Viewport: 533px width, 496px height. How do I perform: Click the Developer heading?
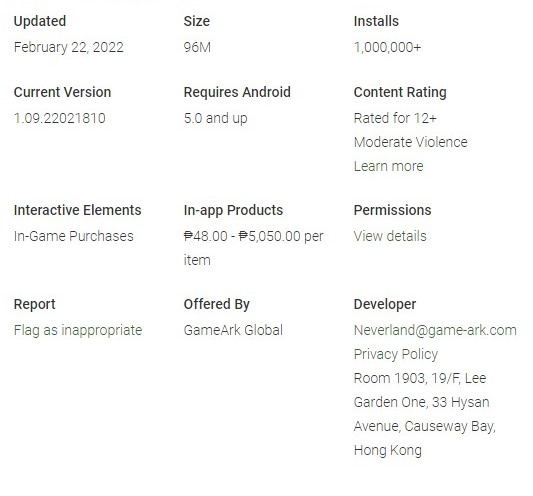point(385,304)
